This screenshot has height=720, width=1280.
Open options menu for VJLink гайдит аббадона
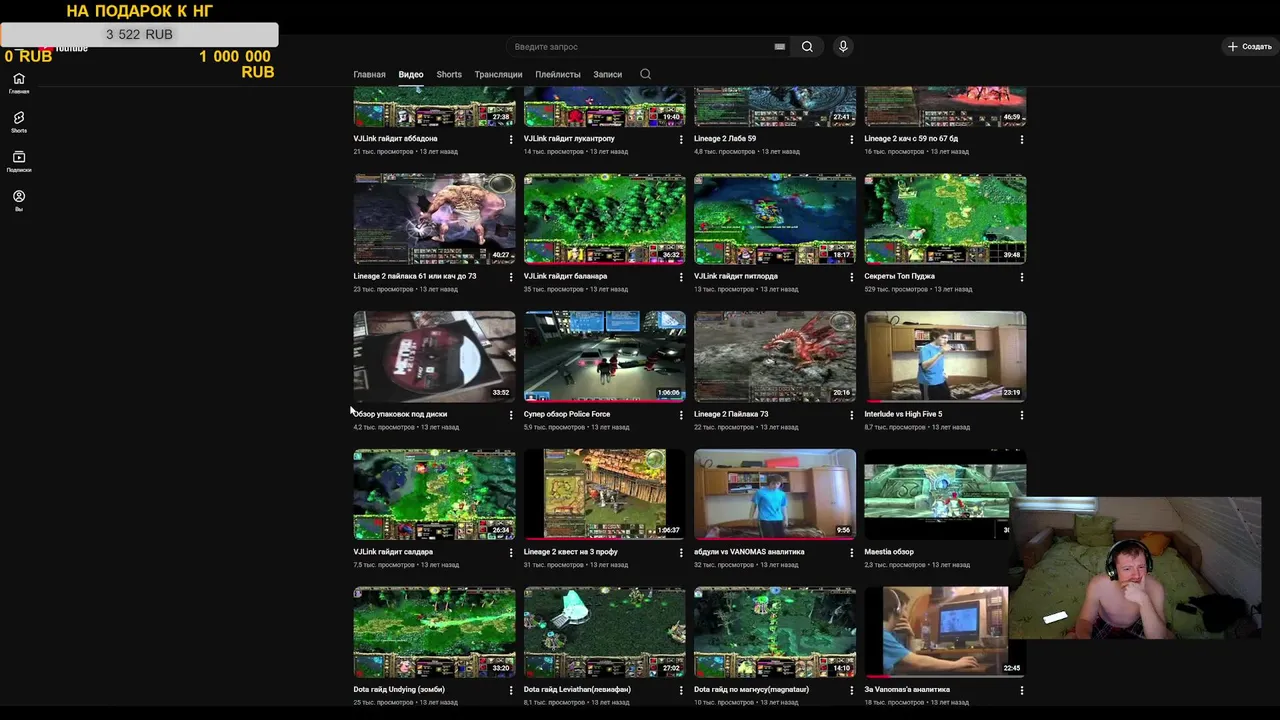tap(511, 139)
